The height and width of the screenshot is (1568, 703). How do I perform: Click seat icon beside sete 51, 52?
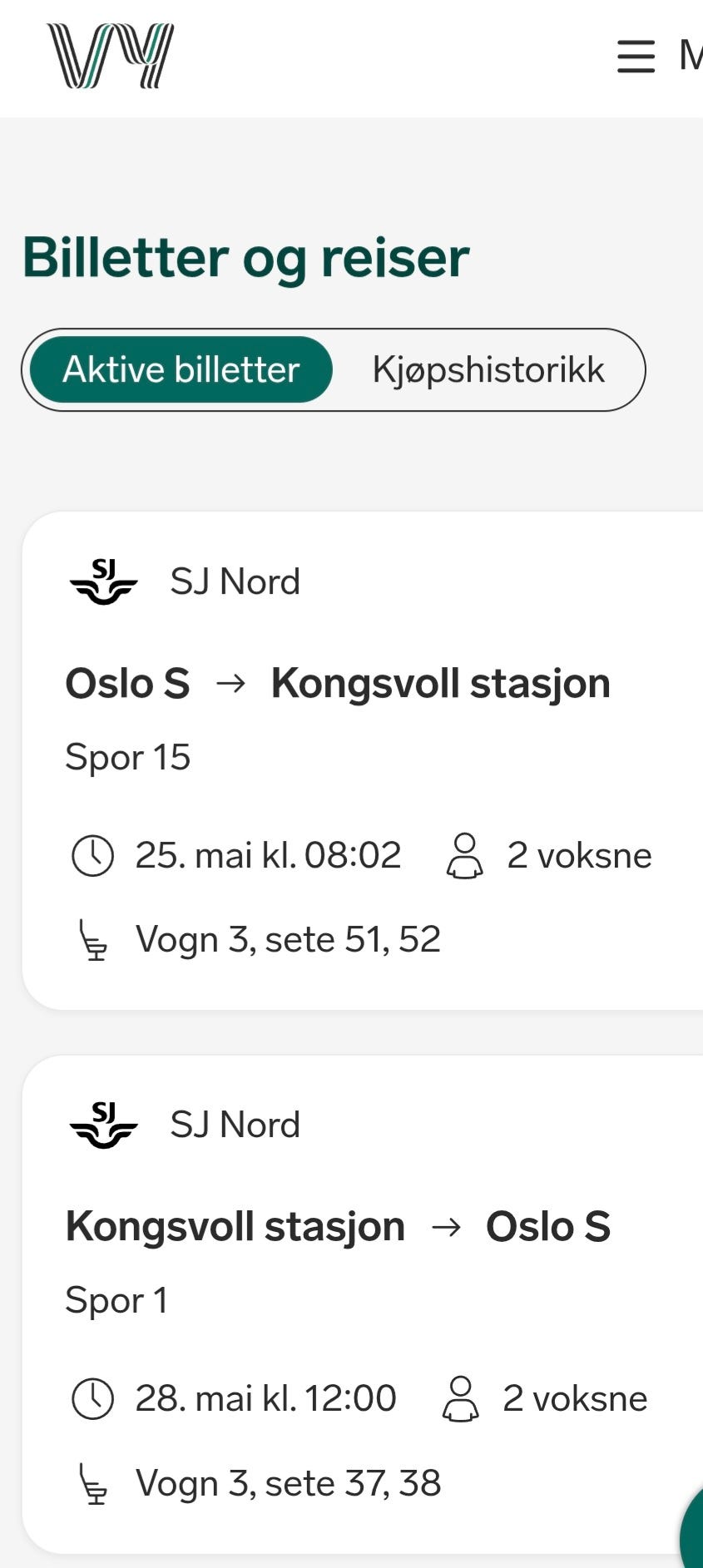click(92, 940)
